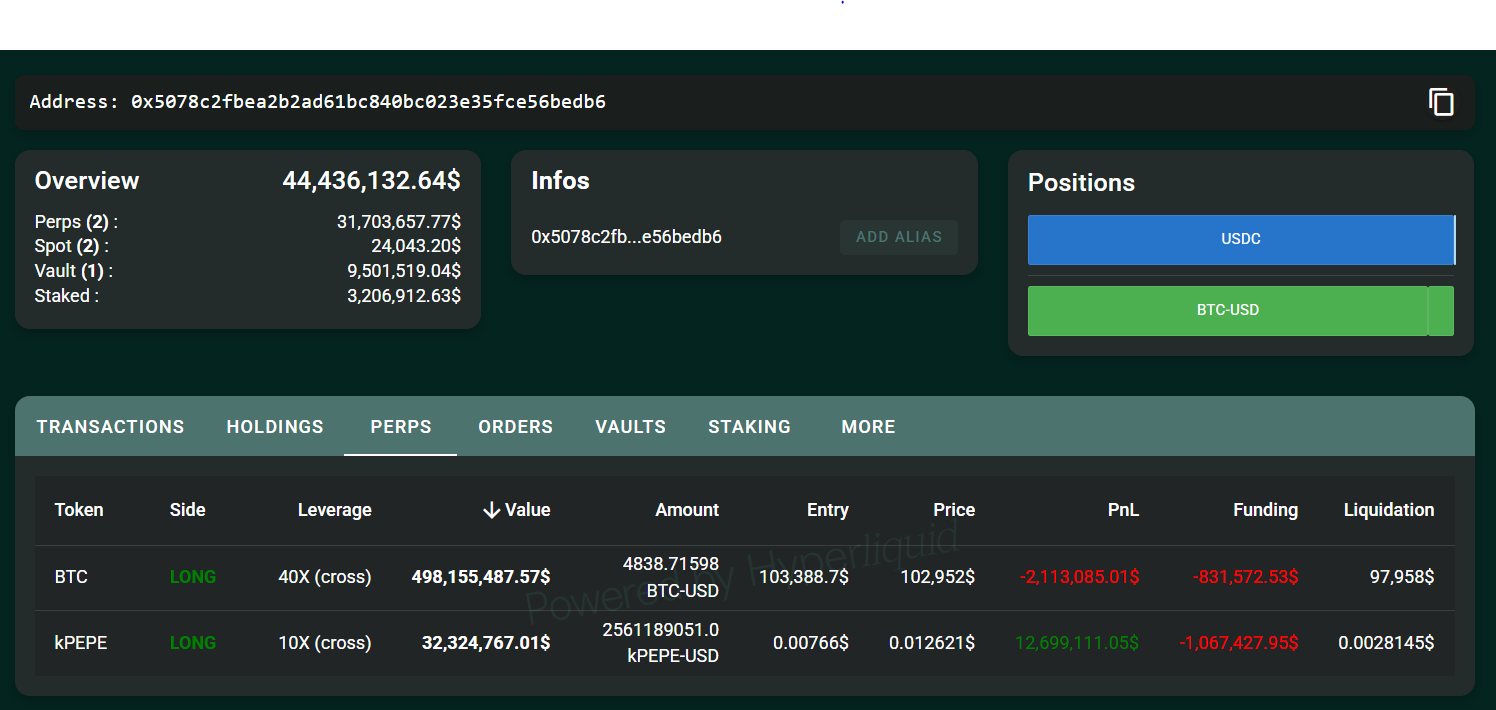
Task: Open the Transactions tab
Action: [111, 427]
